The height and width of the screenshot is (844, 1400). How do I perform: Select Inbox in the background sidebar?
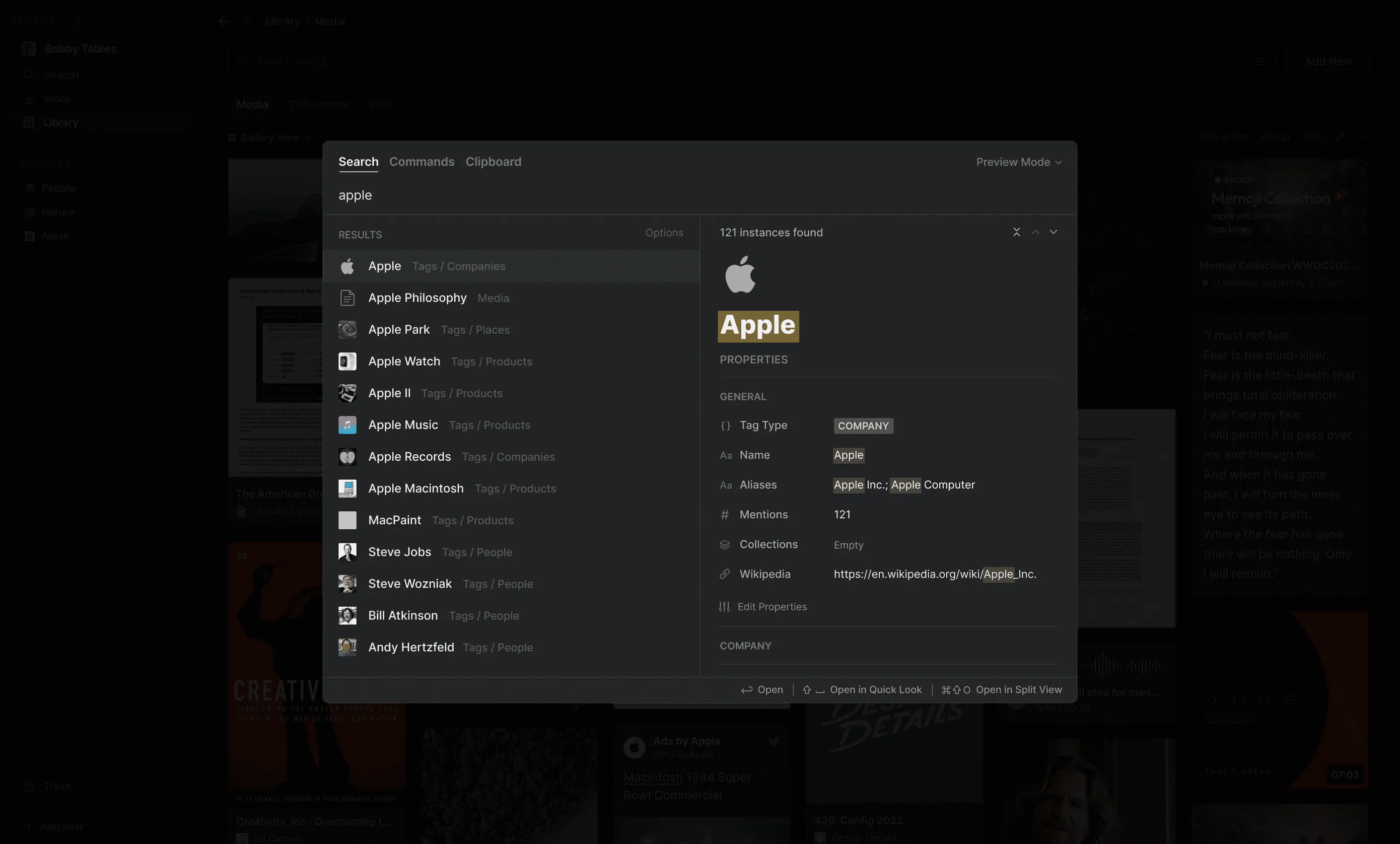[57, 98]
